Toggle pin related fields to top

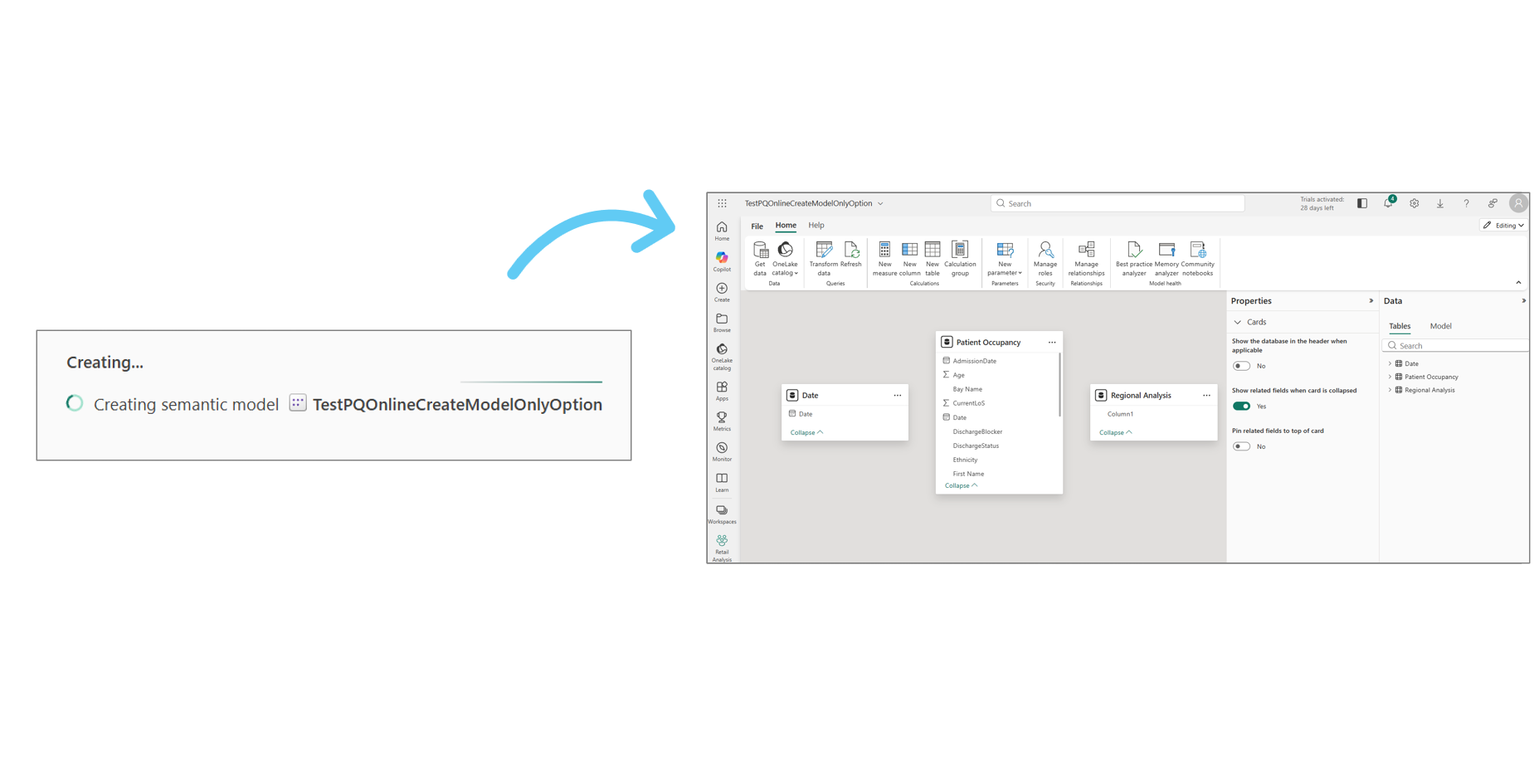click(x=1241, y=446)
